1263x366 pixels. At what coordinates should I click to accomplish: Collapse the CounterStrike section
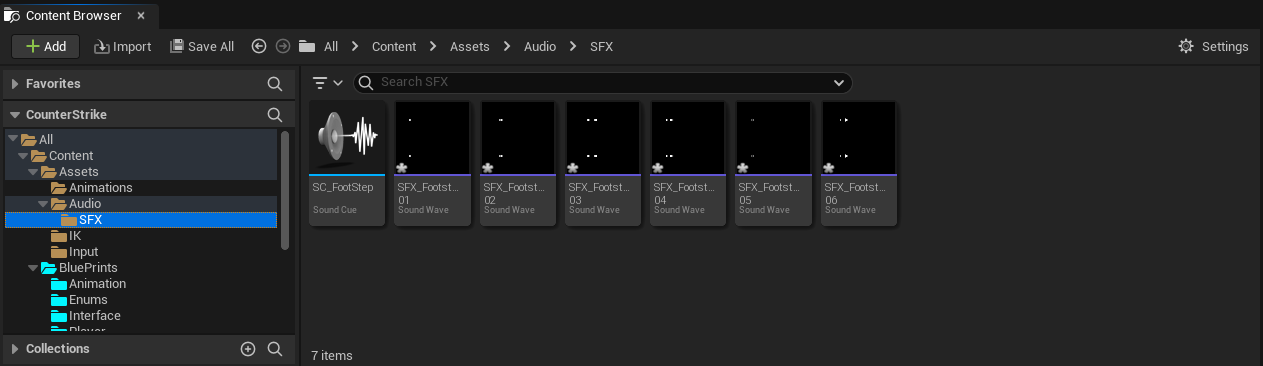(15, 114)
